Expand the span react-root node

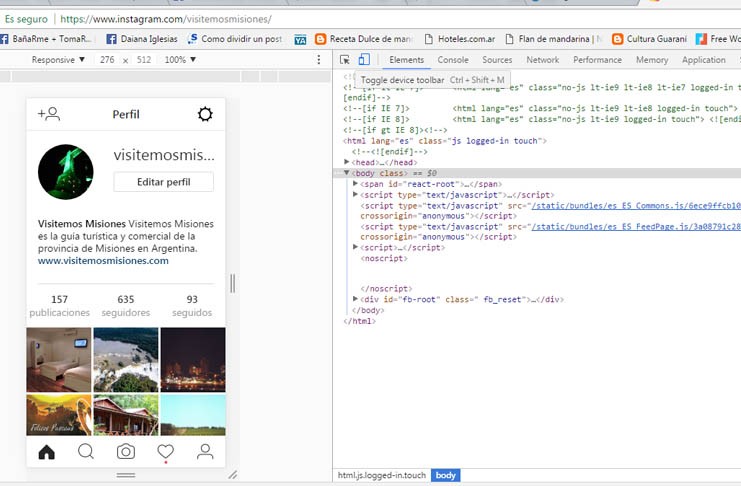tap(355, 184)
